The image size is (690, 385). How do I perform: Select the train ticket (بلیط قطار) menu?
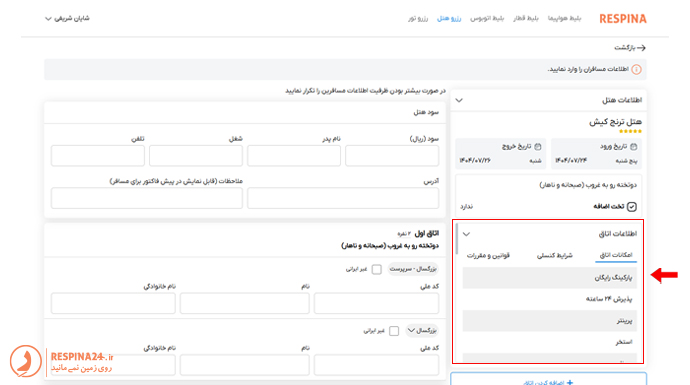coord(525,18)
